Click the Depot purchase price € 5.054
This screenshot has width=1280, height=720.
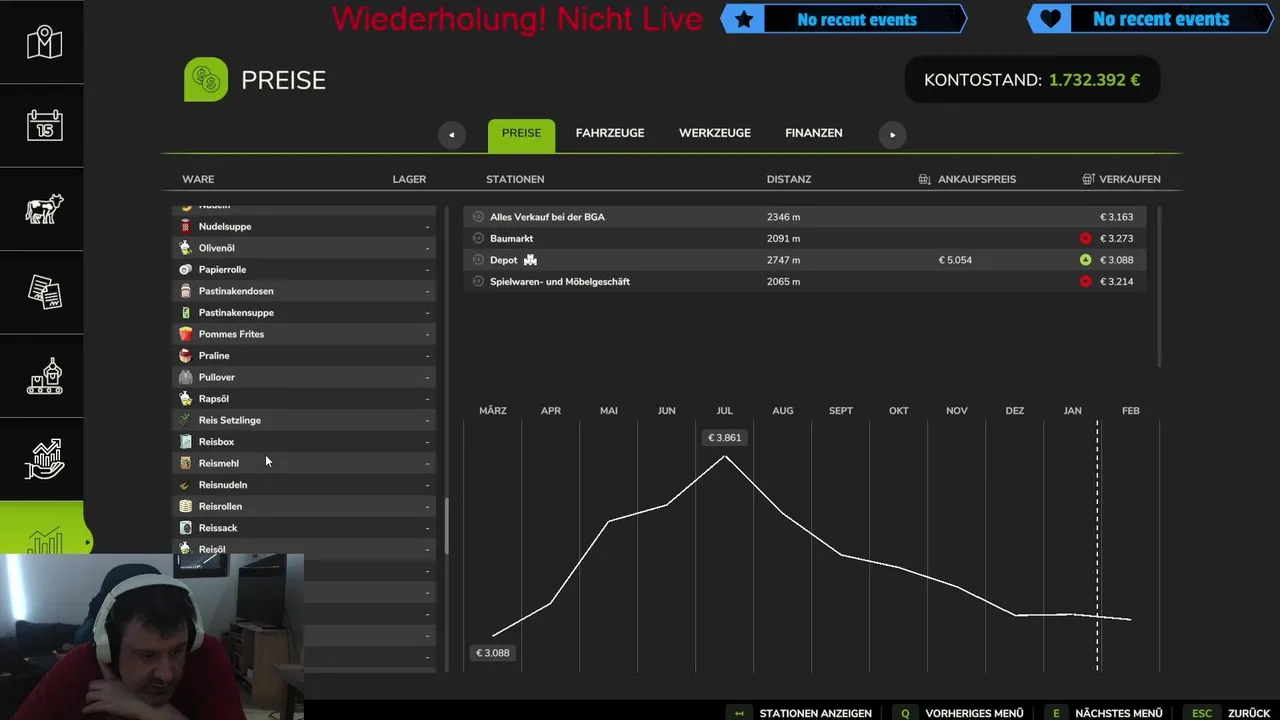click(x=955, y=260)
